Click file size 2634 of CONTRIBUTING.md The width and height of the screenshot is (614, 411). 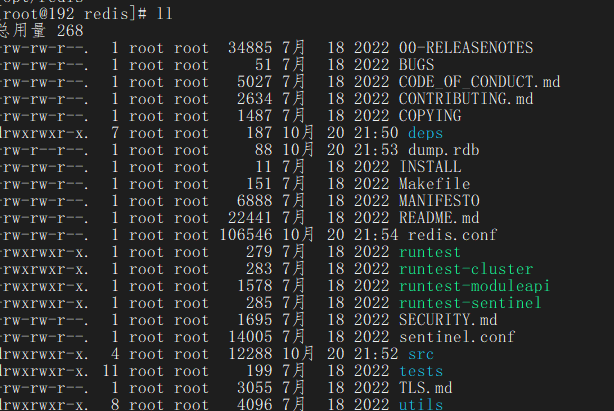[x=255, y=99]
